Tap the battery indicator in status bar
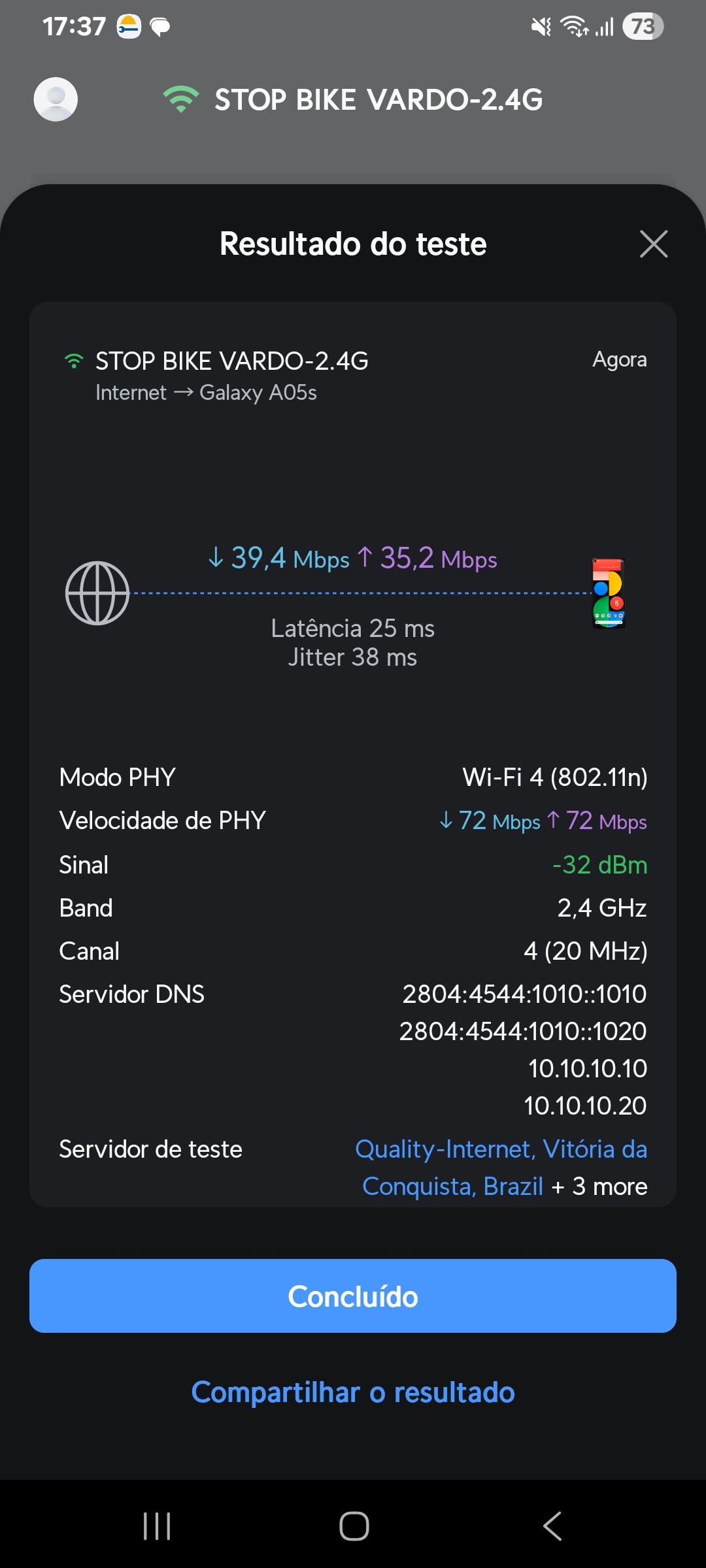The image size is (706, 1568). (x=643, y=27)
